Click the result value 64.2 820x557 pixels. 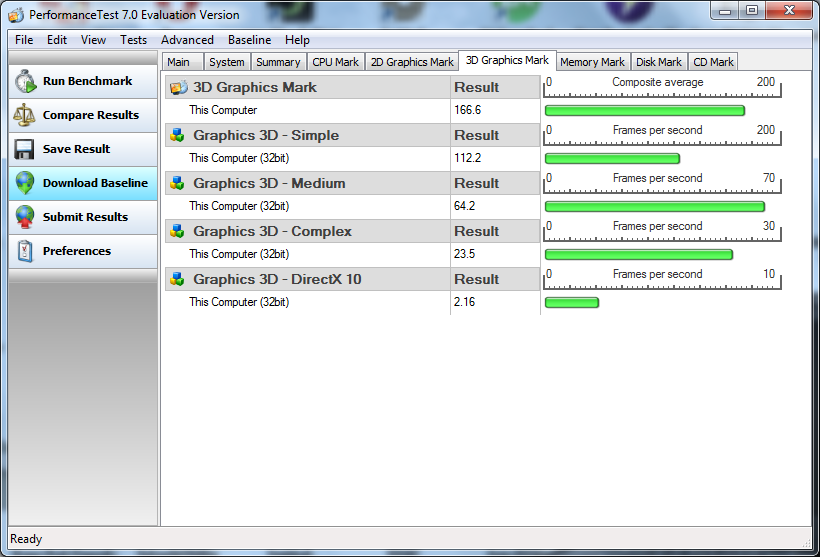464,206
